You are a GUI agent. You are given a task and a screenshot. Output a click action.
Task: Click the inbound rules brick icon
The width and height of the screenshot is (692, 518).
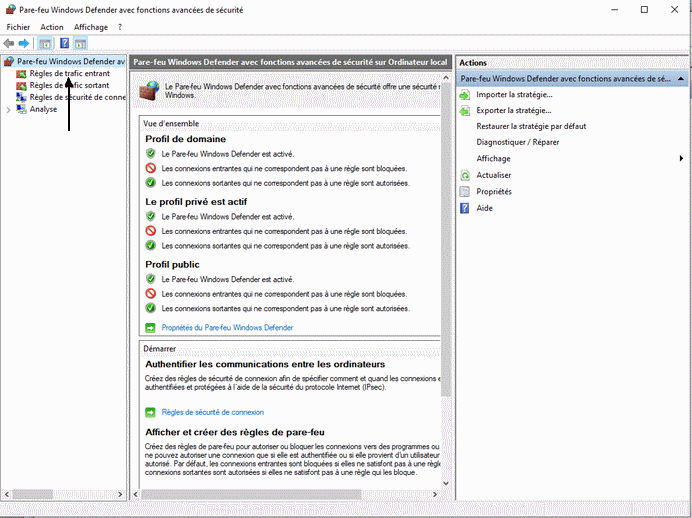21,74
